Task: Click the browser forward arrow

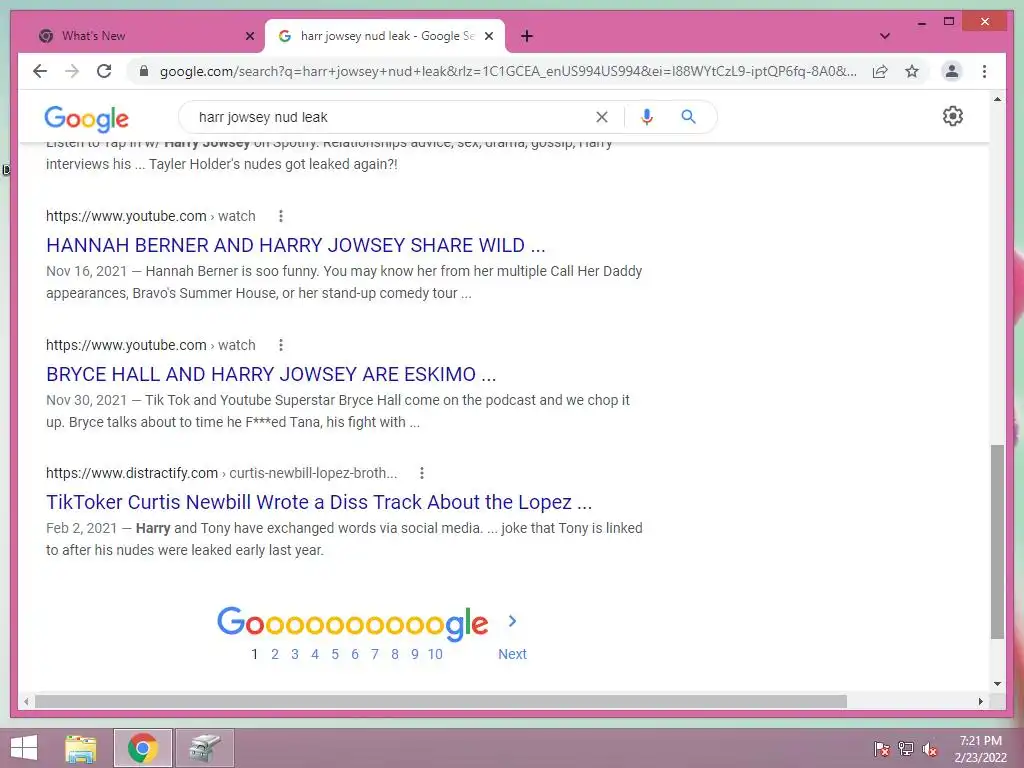Action: [72, 71]
